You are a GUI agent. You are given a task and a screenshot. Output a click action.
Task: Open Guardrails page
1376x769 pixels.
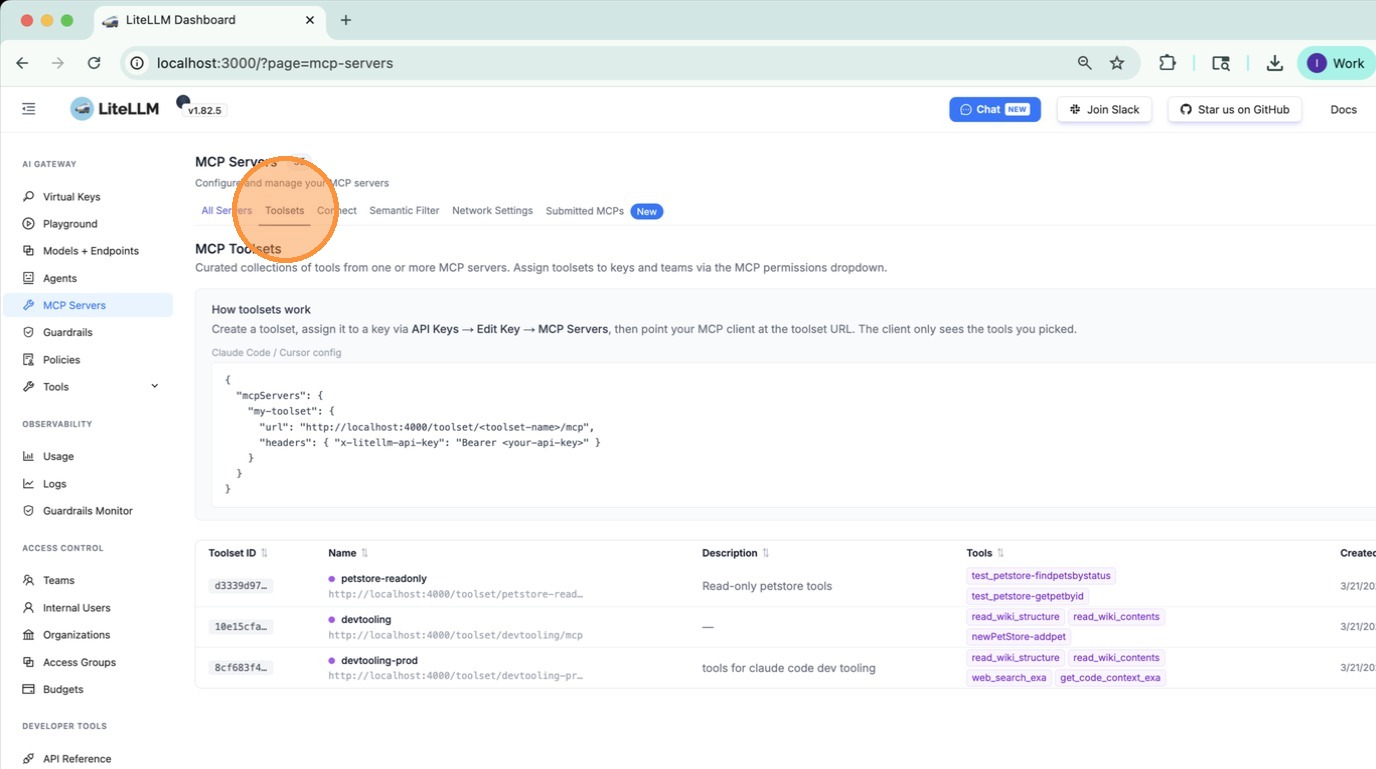[x=67, y=332]
